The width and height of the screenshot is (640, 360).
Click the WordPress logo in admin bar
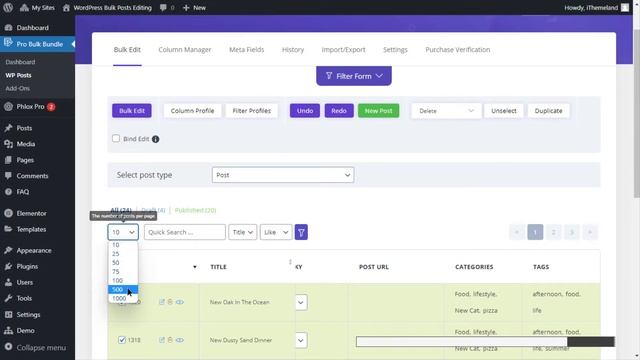(8, 7)
